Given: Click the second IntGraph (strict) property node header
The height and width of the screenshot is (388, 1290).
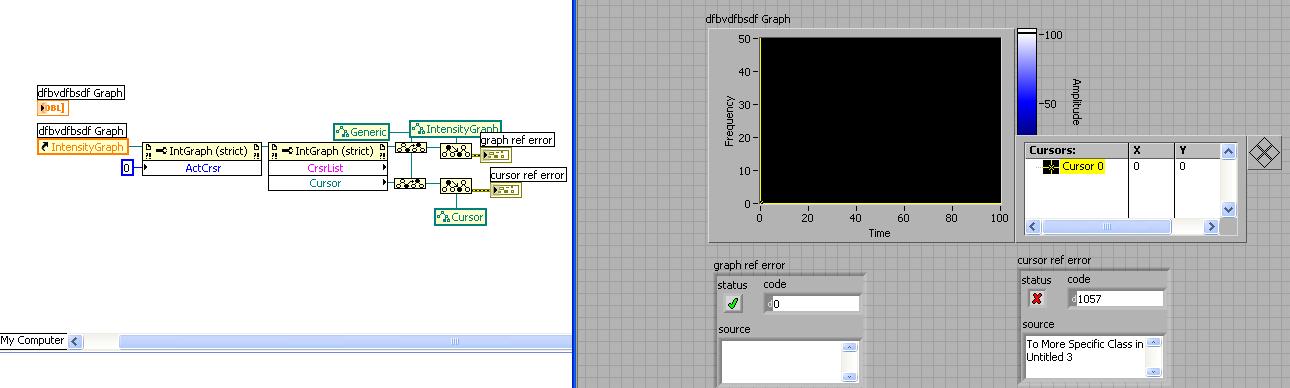Looking at the screenshot, I should pos(329,151).
